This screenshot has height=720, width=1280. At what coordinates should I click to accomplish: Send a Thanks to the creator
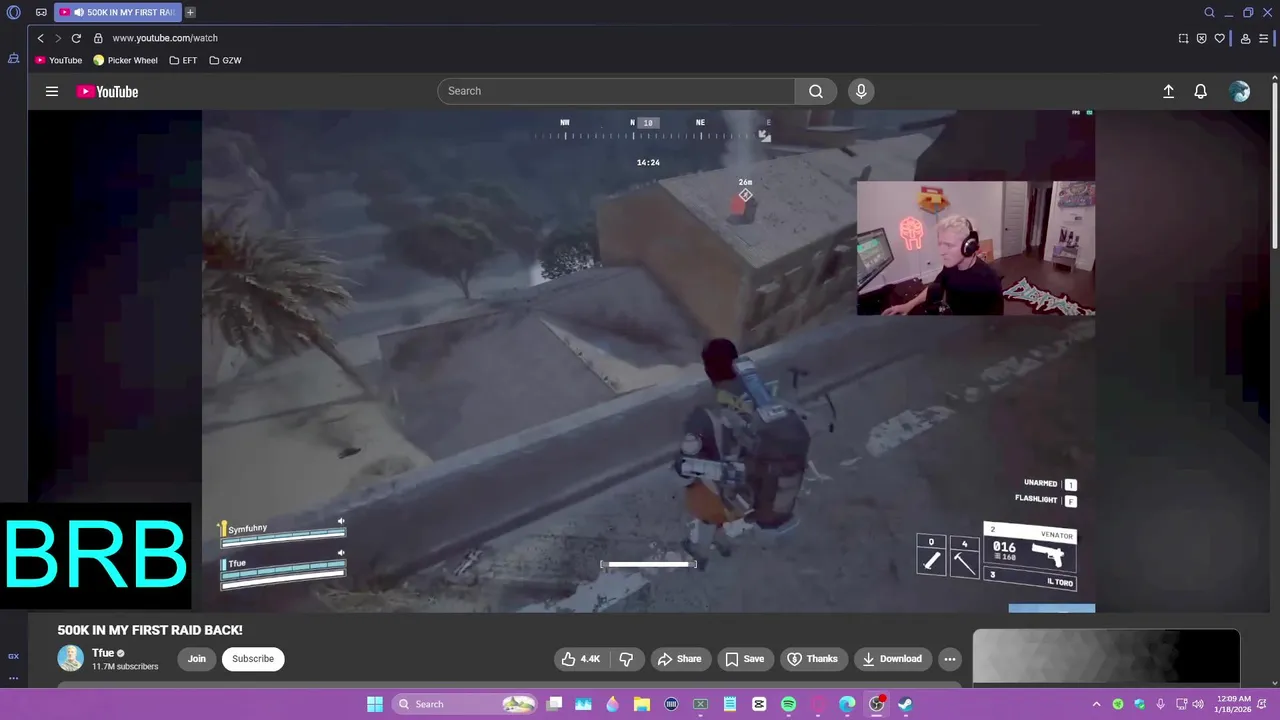812,659
